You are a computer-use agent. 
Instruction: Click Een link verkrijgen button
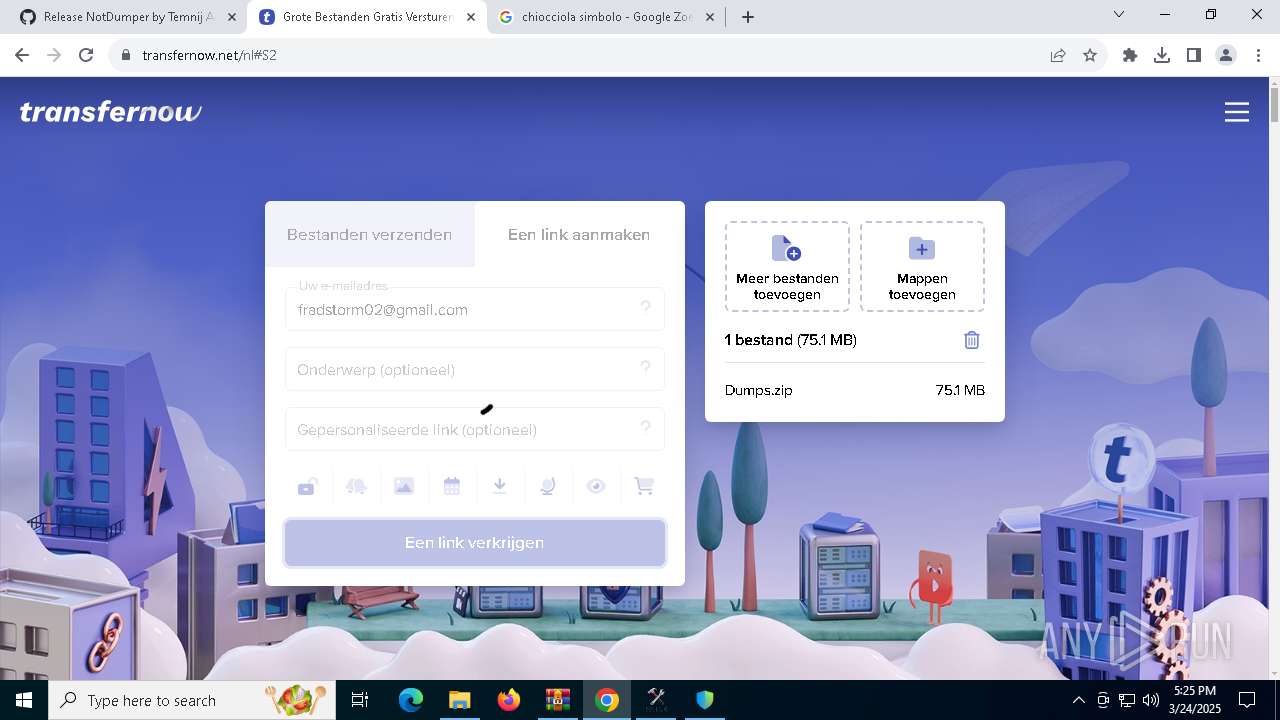[x=475, y=543]
